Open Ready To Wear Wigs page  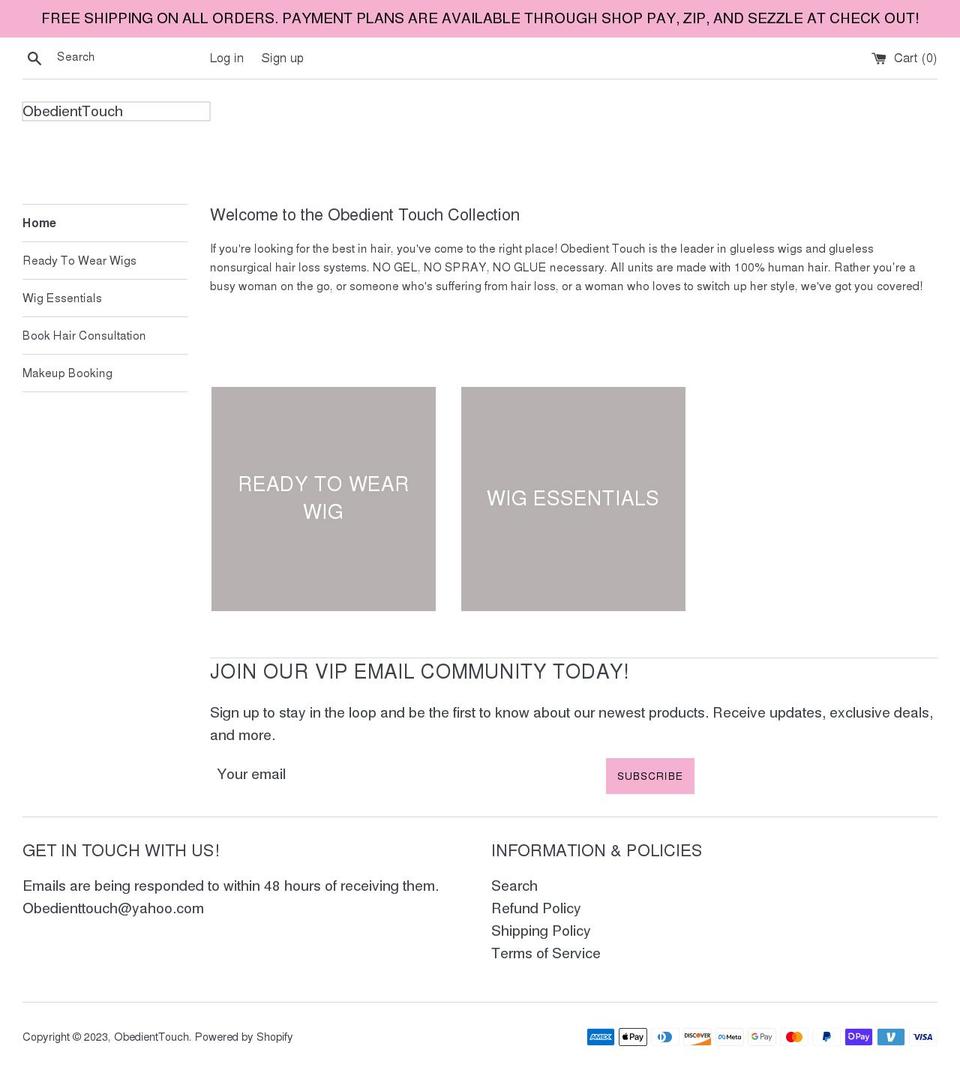(79, 260)
